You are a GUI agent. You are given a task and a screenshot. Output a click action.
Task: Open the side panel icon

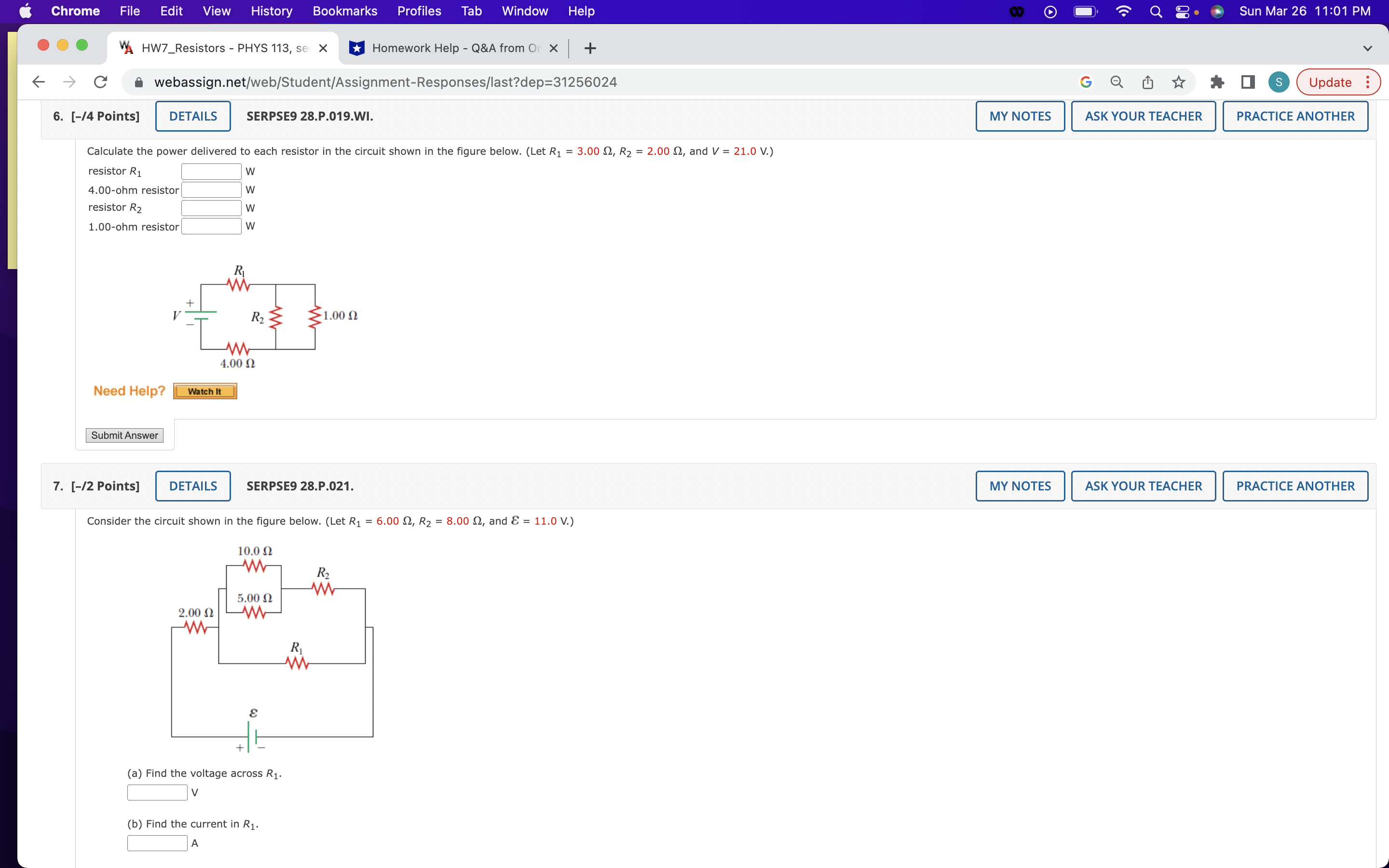[1246, 82]
